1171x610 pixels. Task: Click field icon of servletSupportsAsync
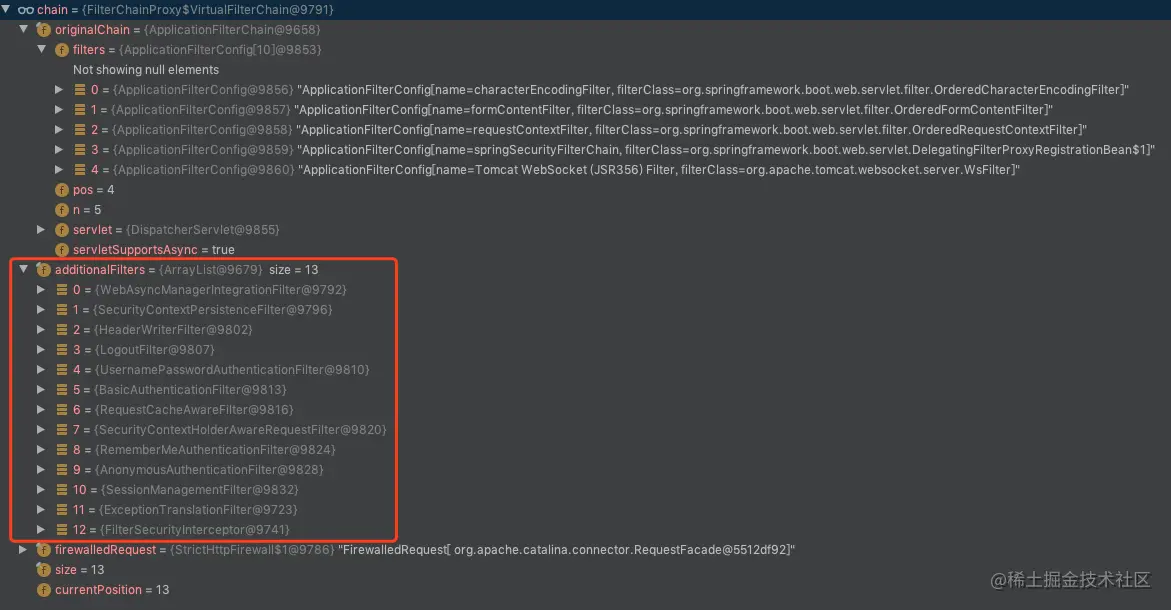click(62, 250)
